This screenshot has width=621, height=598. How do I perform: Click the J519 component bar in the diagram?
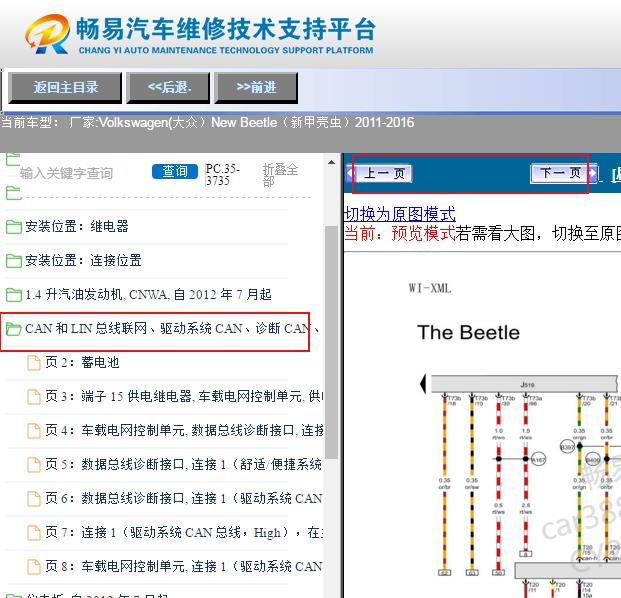(x=524, y=384)
